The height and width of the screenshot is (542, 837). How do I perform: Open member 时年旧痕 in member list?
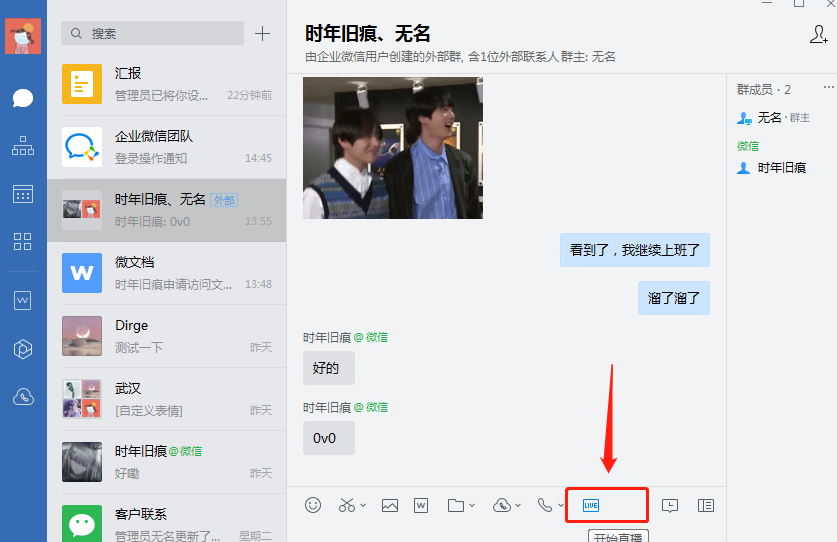(771, 168)
